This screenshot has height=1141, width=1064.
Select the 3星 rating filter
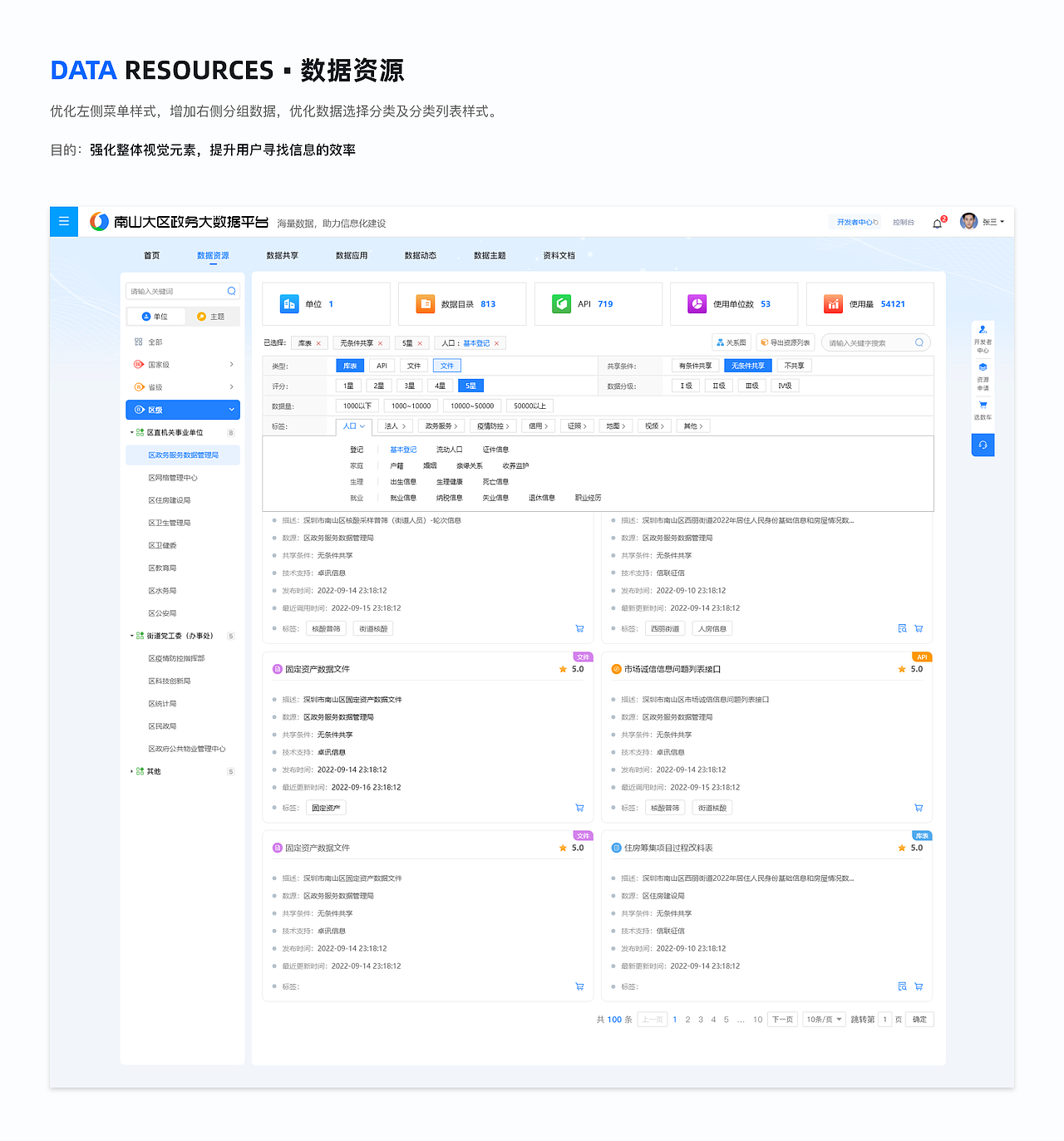410,386
